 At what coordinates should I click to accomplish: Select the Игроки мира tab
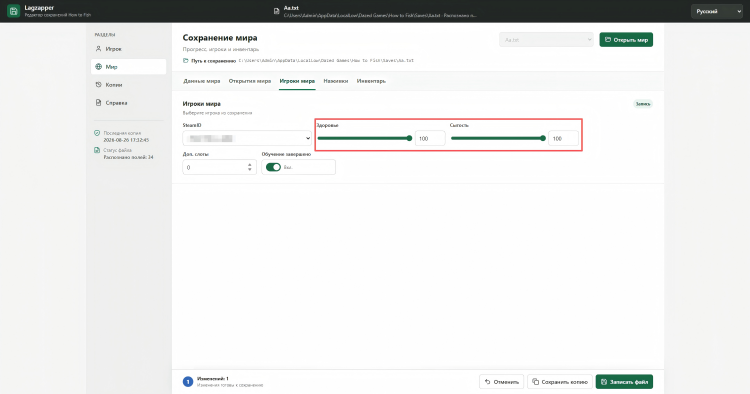coord(297,81)
